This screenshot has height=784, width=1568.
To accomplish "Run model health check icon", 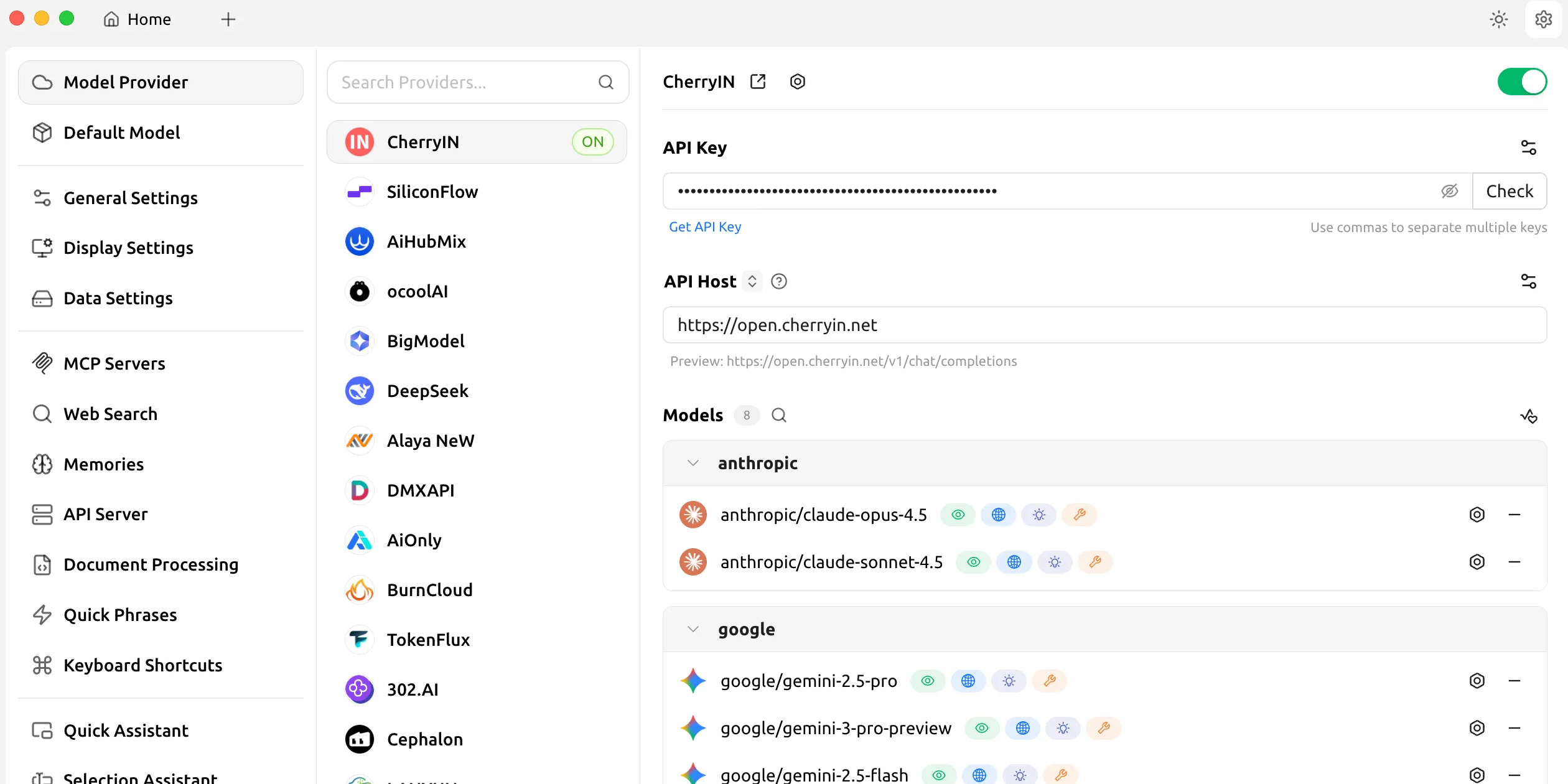I will [x=1529, y=415].
